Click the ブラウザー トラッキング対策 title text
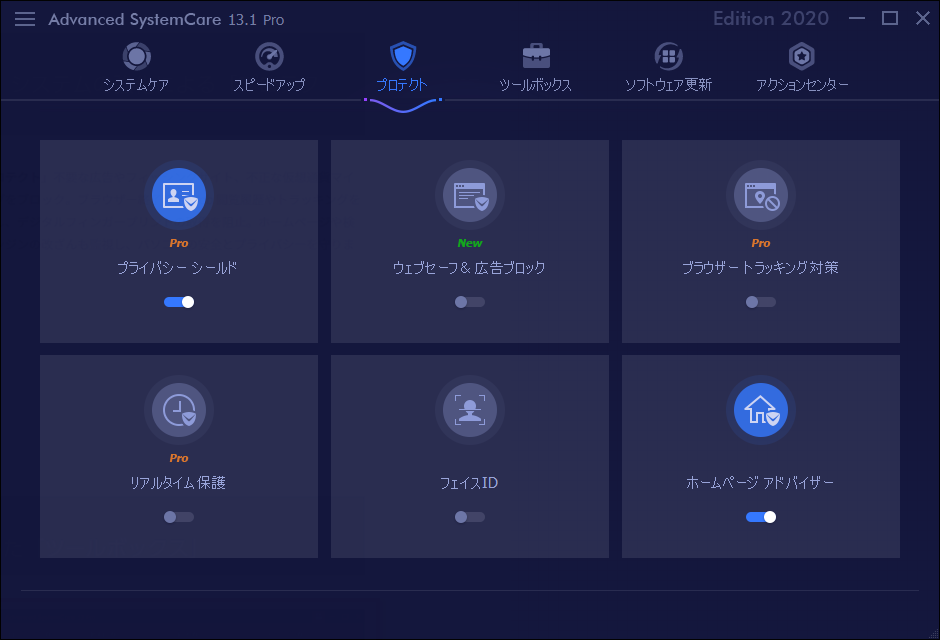 [760, 268]
